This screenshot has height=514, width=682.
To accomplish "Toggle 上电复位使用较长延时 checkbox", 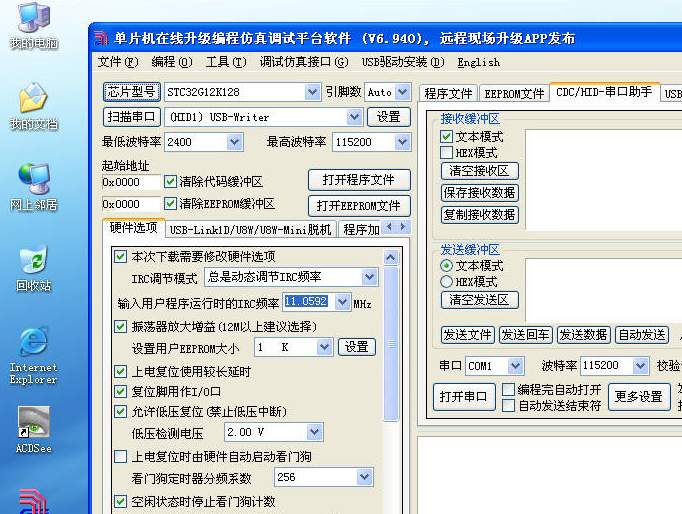I will [120, 371].
